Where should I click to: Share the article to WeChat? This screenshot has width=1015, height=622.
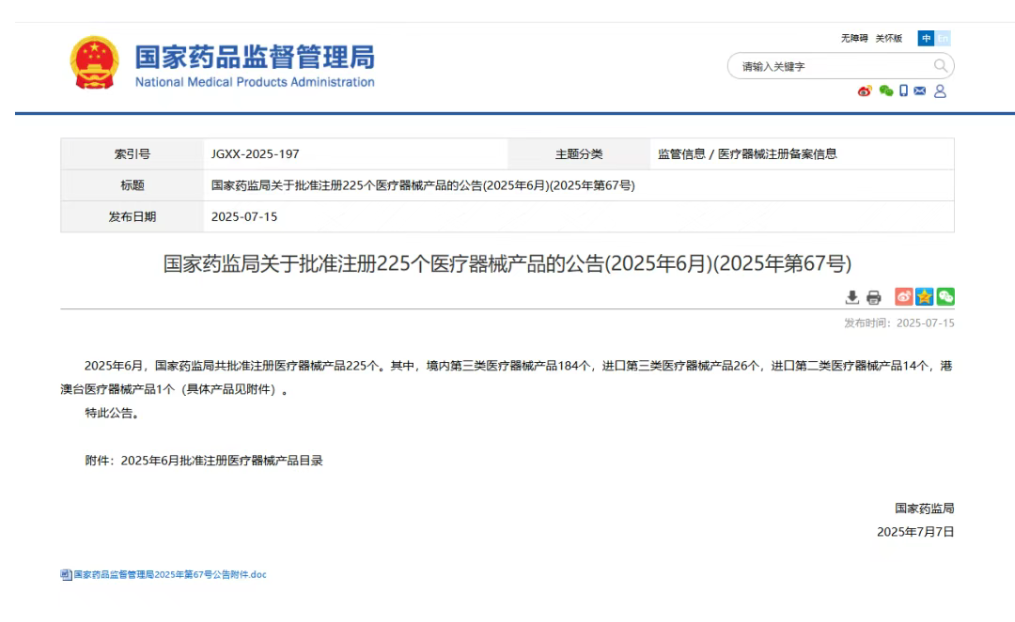(x=945, y=297)
